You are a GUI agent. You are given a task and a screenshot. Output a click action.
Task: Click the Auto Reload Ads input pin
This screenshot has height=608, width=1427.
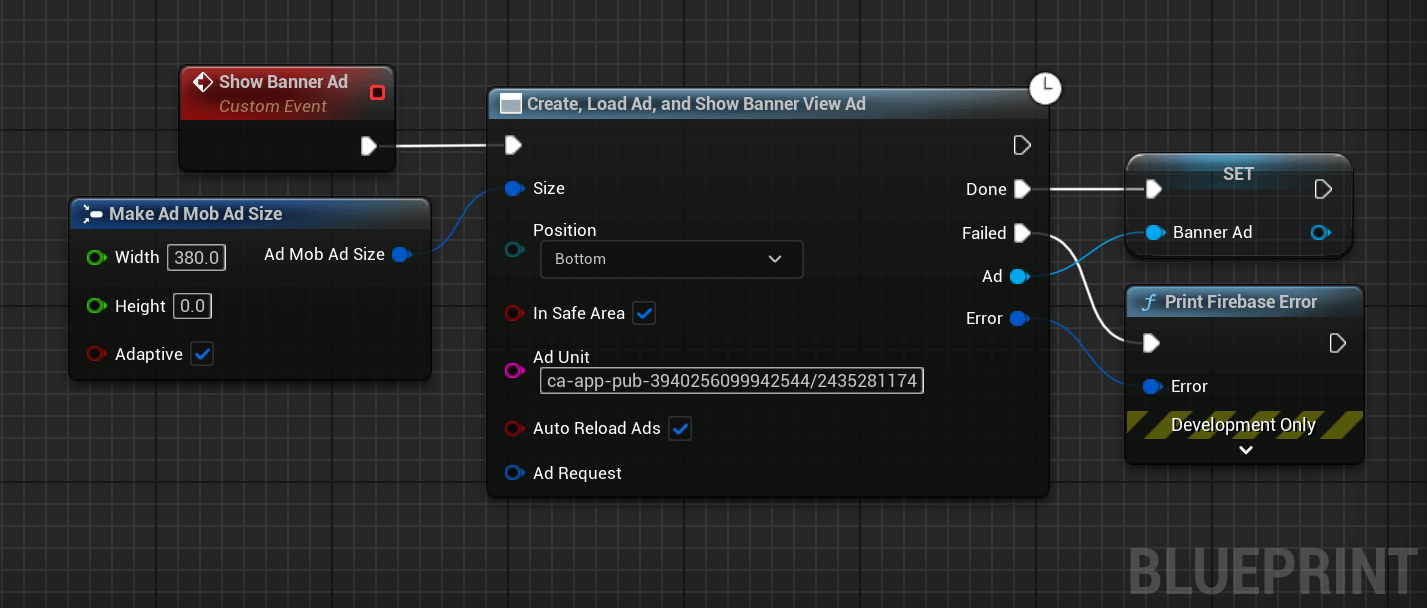tap(514, 428)
